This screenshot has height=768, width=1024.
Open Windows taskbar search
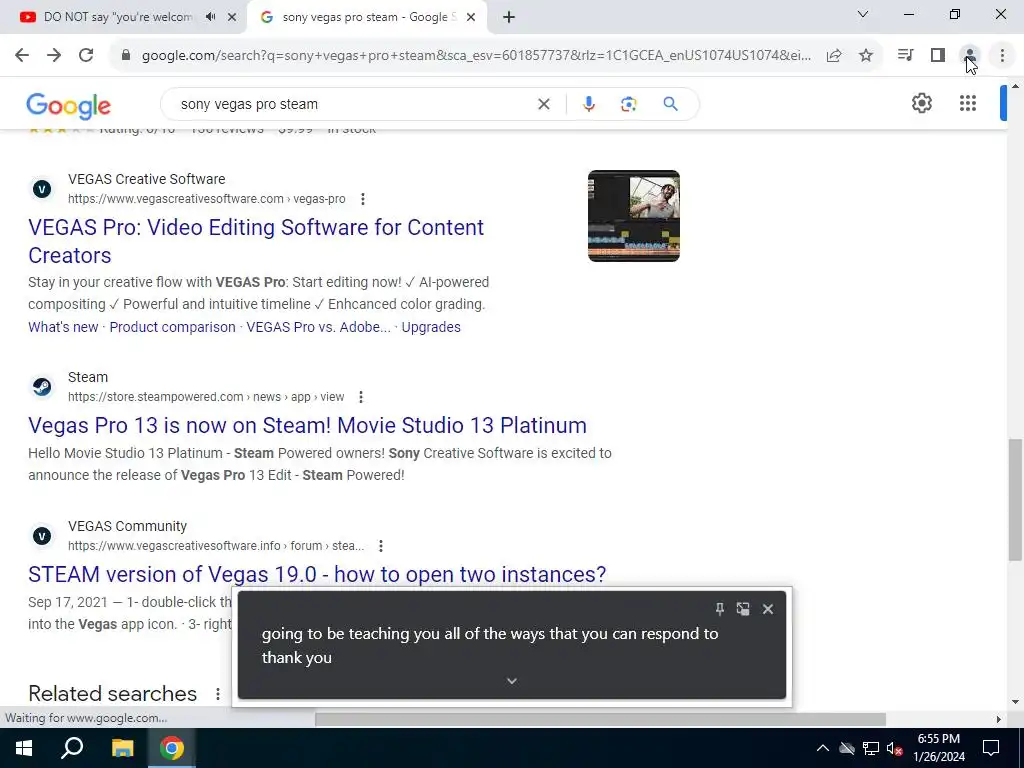coord(72,748)
